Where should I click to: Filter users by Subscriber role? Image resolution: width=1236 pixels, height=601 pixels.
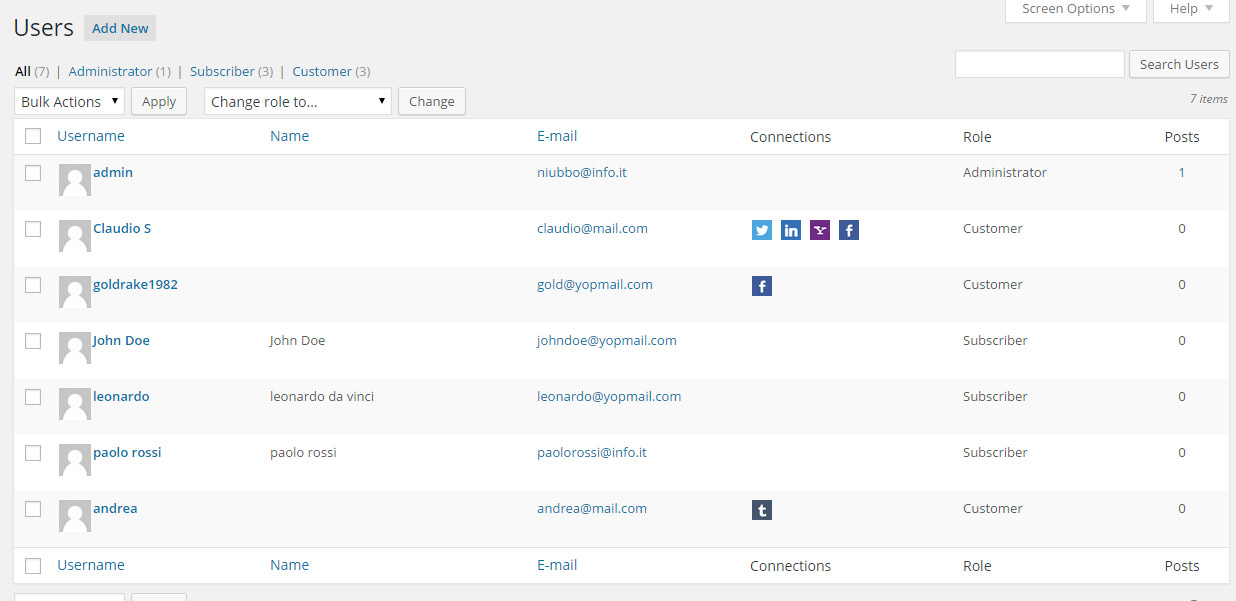pyautogui.click(x=222, y=72)
